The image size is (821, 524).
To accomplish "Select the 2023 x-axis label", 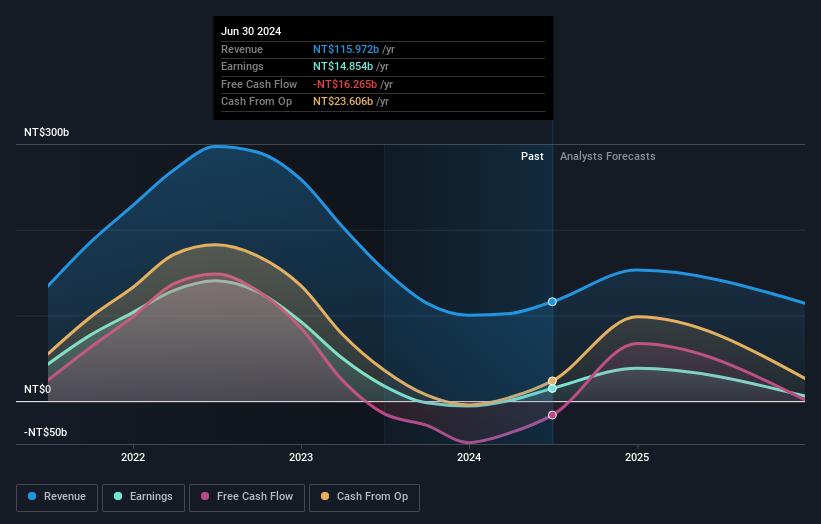I will pyautogui.click(x=301, y=457).
